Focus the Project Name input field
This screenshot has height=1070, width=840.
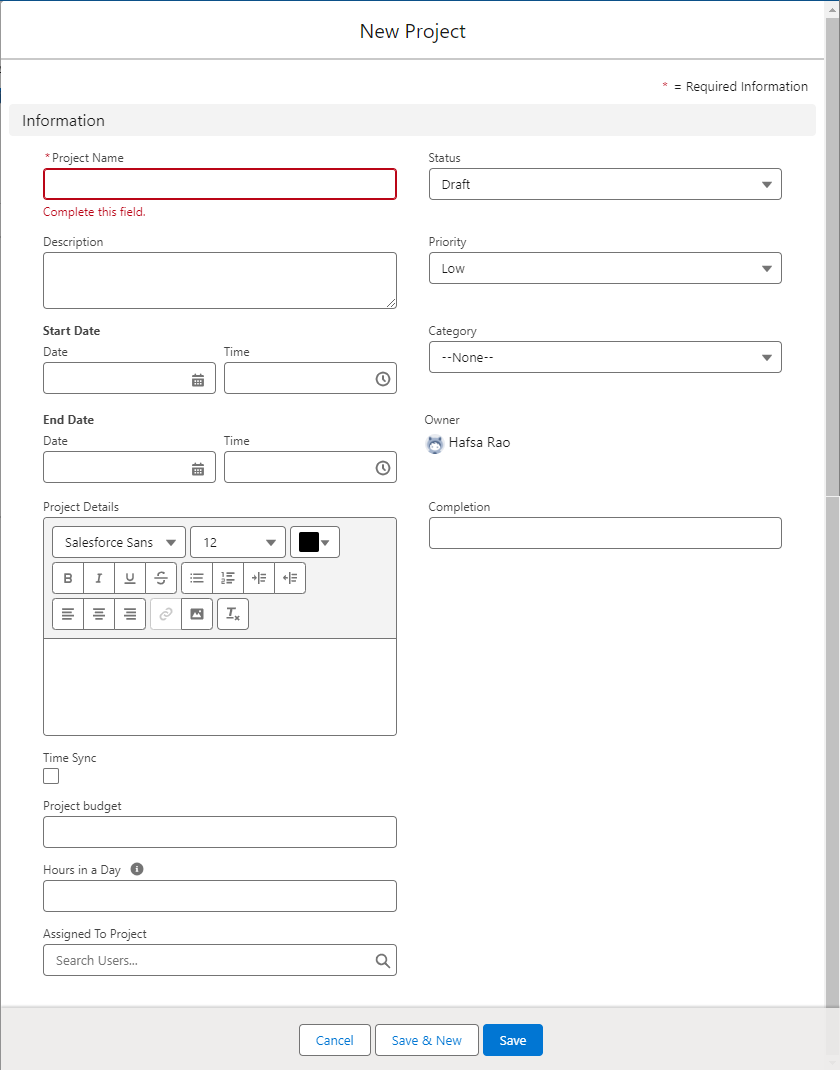click(220, 184)
